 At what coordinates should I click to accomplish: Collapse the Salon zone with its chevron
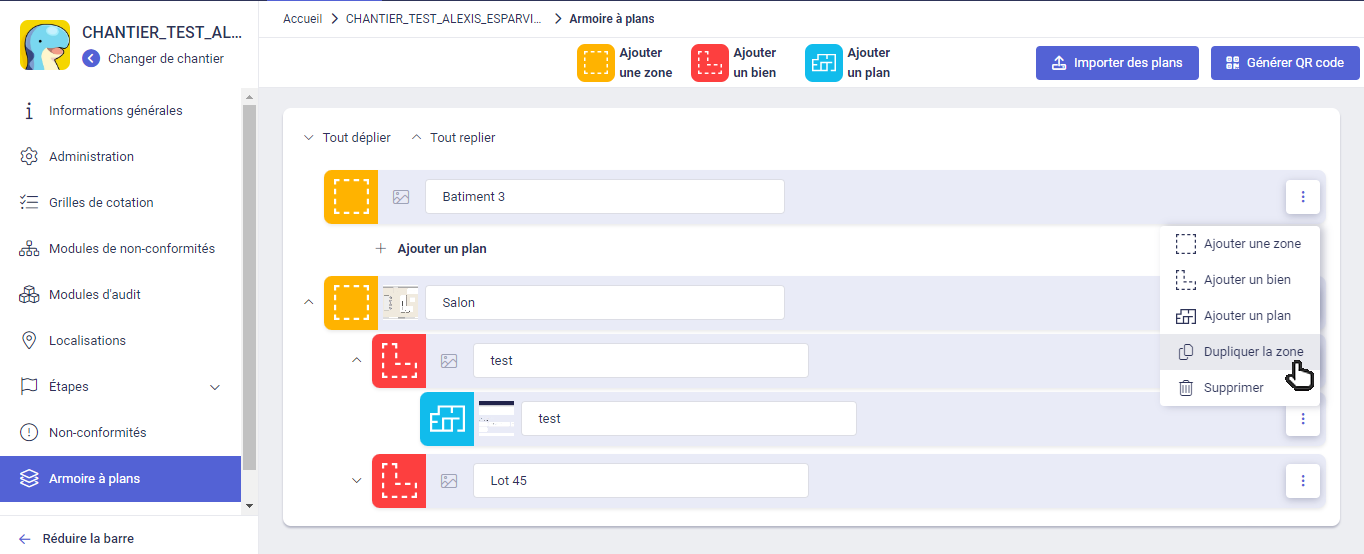308,303
